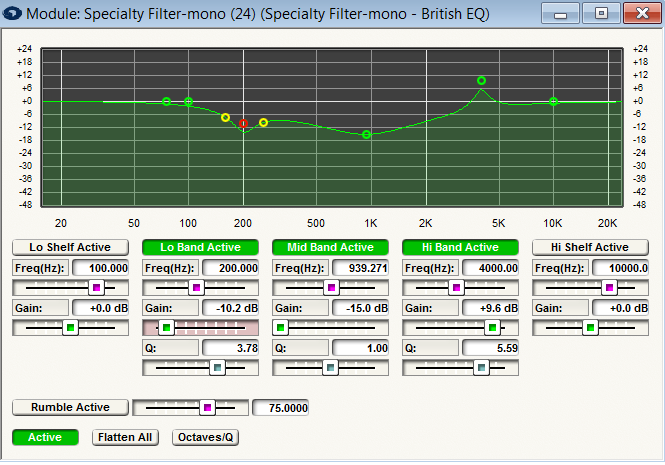Click the Mid Band frequency slider thumb
The height and width of the screenshot is (465, 665).
331,288
